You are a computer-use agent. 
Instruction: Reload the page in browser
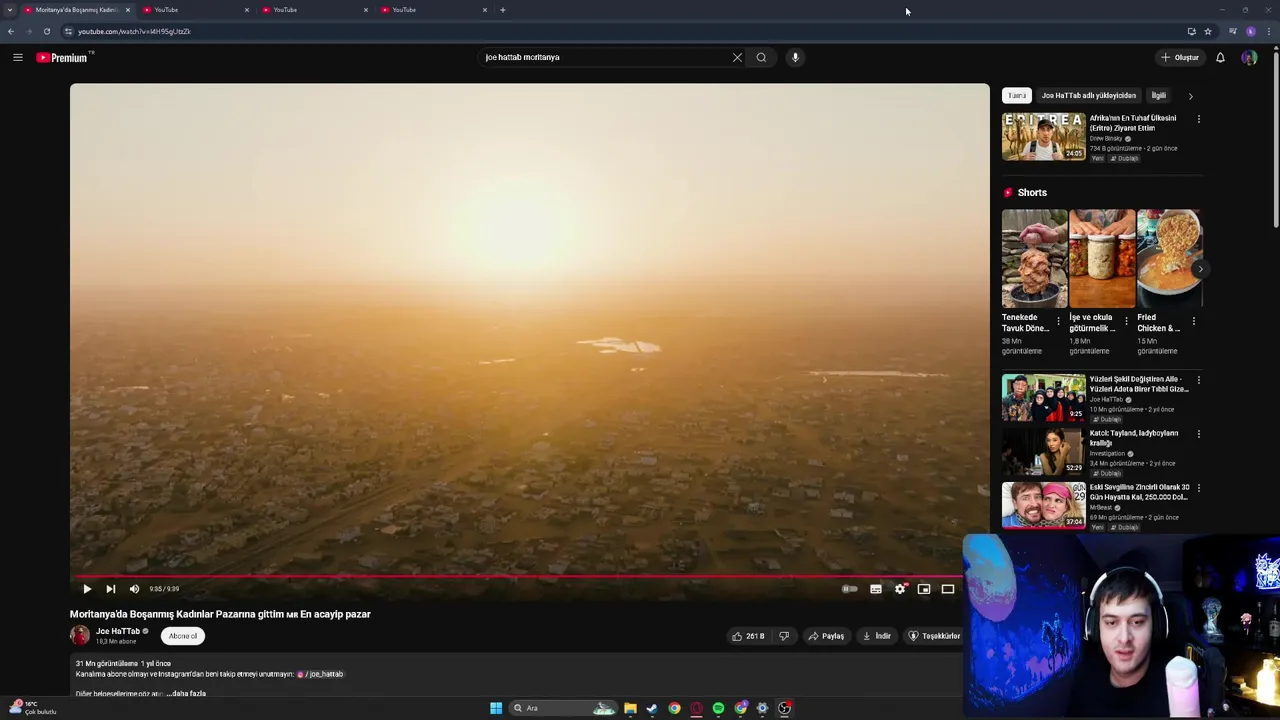(47, 31)
